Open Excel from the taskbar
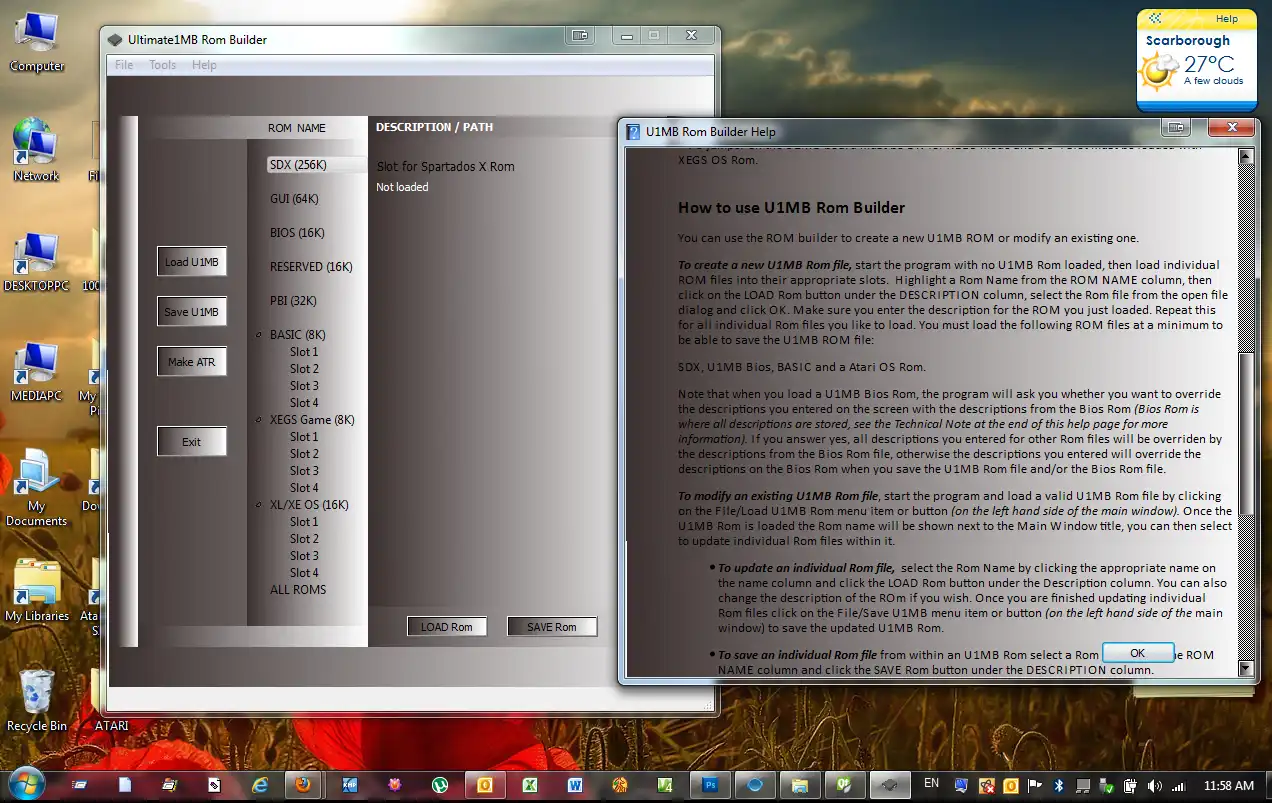The height and width of the screenshot is (803, 1272). coord(531,785)
